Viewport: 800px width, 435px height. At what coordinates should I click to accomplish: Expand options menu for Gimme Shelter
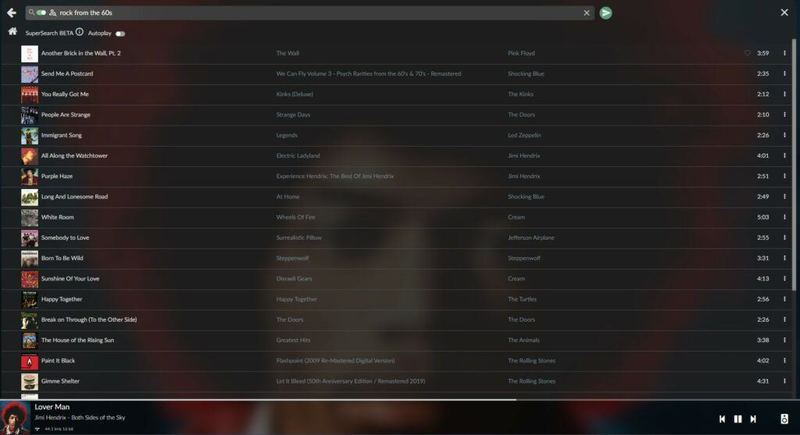(x=784, y=381)
